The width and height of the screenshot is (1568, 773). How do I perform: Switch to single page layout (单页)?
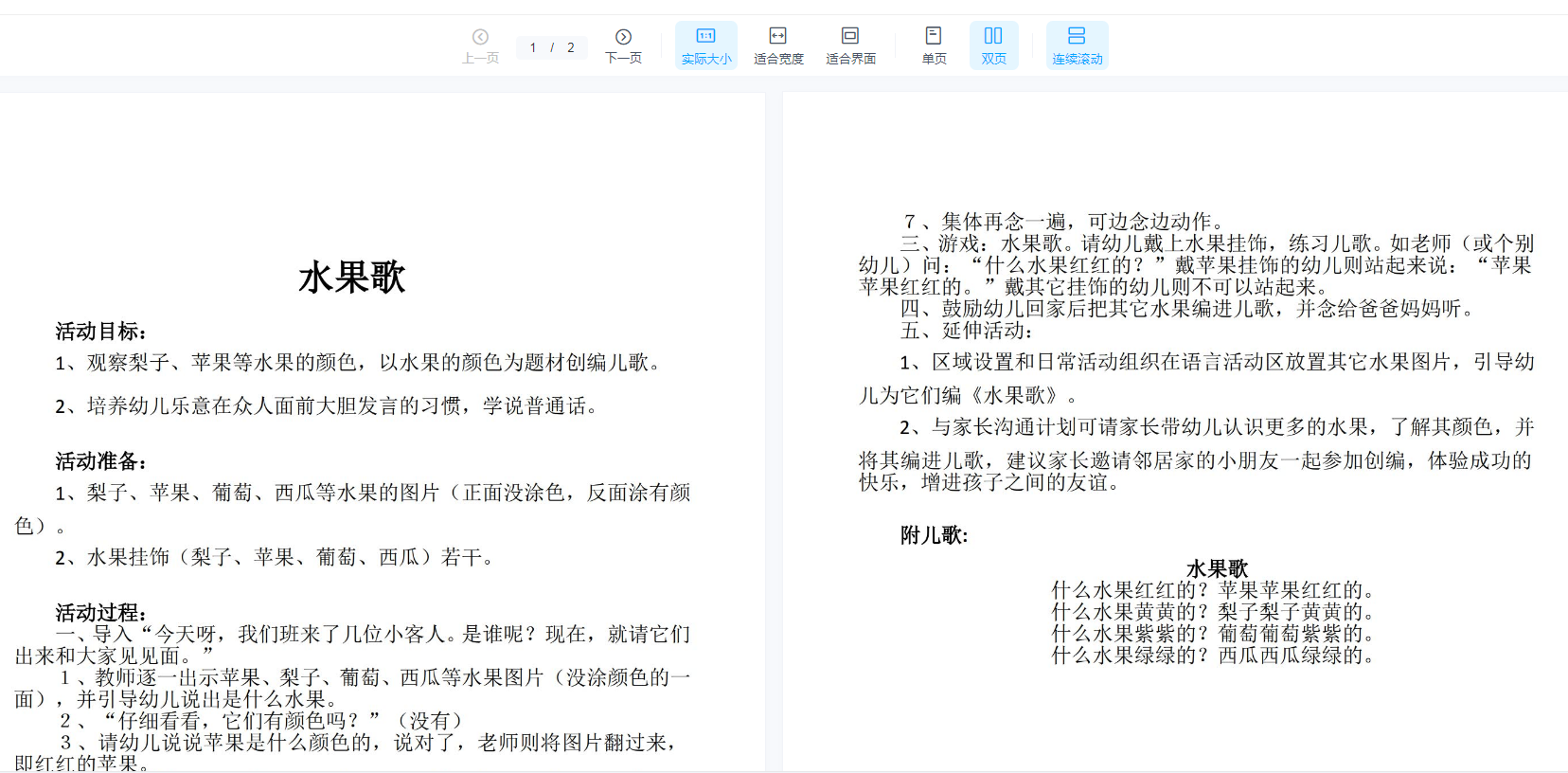tap(934, 45)
